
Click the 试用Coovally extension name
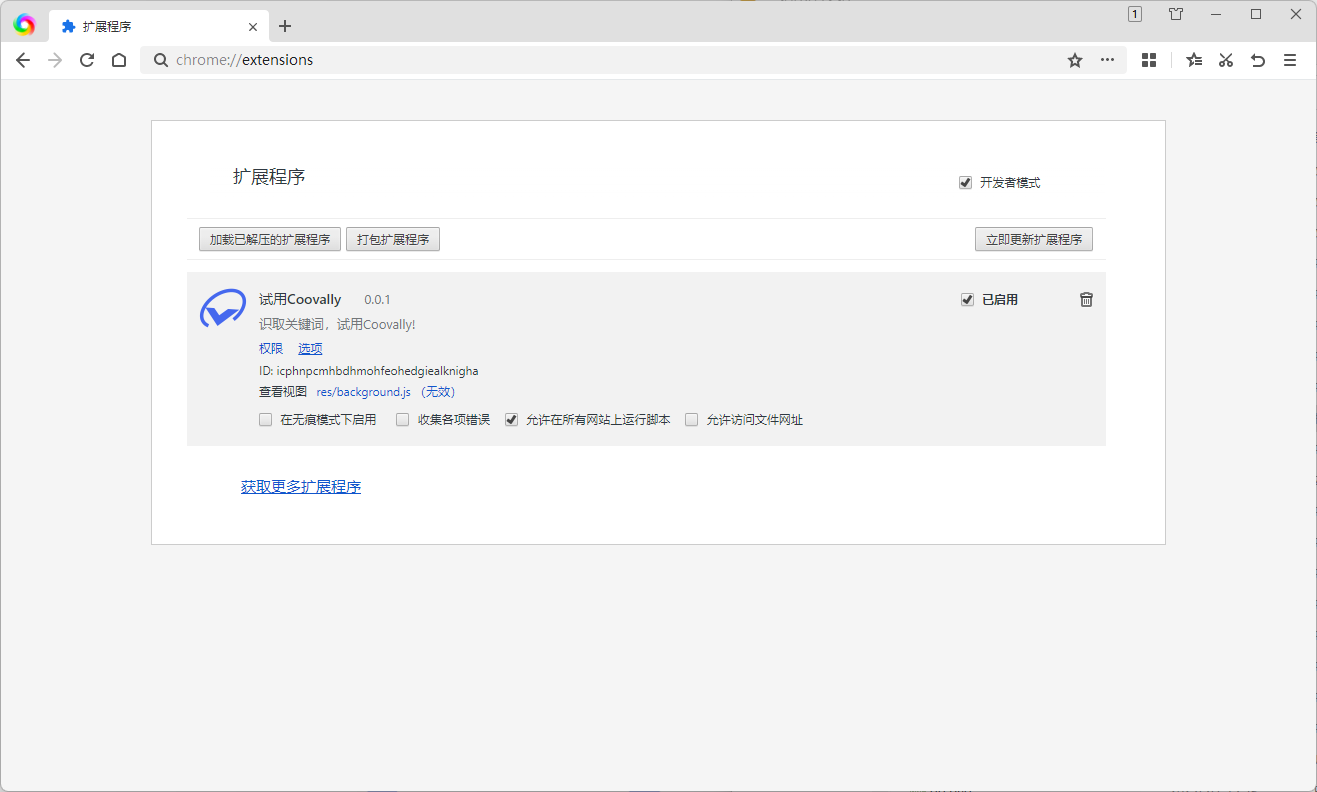point(300,300)
